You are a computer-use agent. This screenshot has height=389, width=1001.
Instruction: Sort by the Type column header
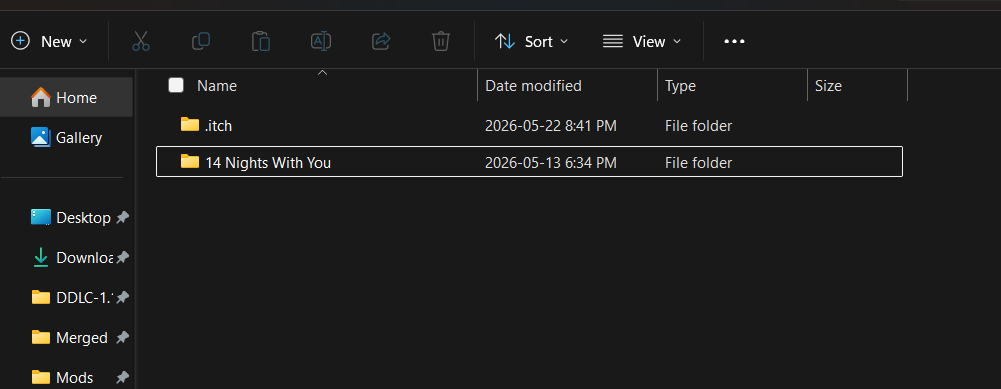681,86
